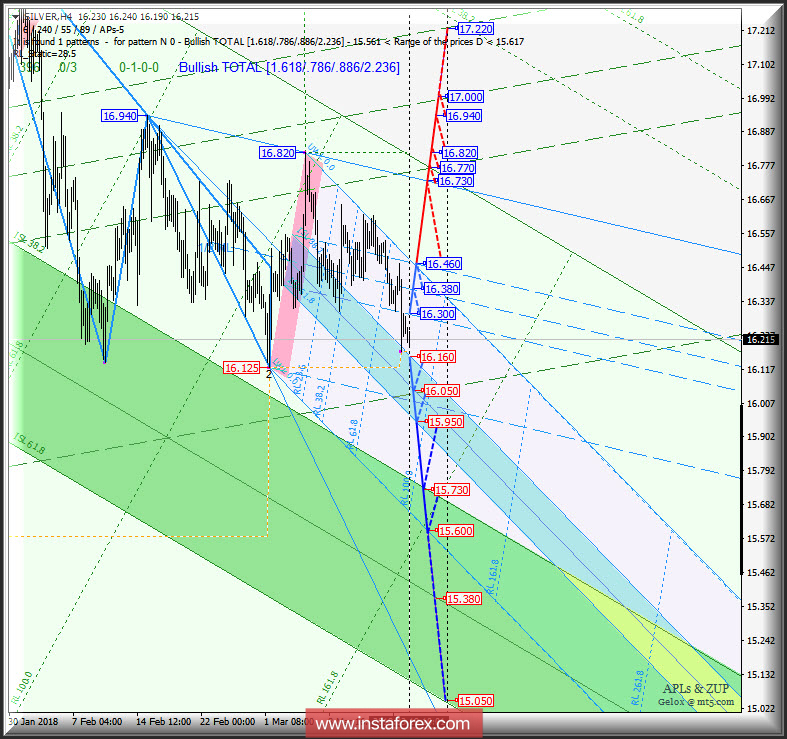Click the 17.102 value on price axis

click(x=760, y=65)
